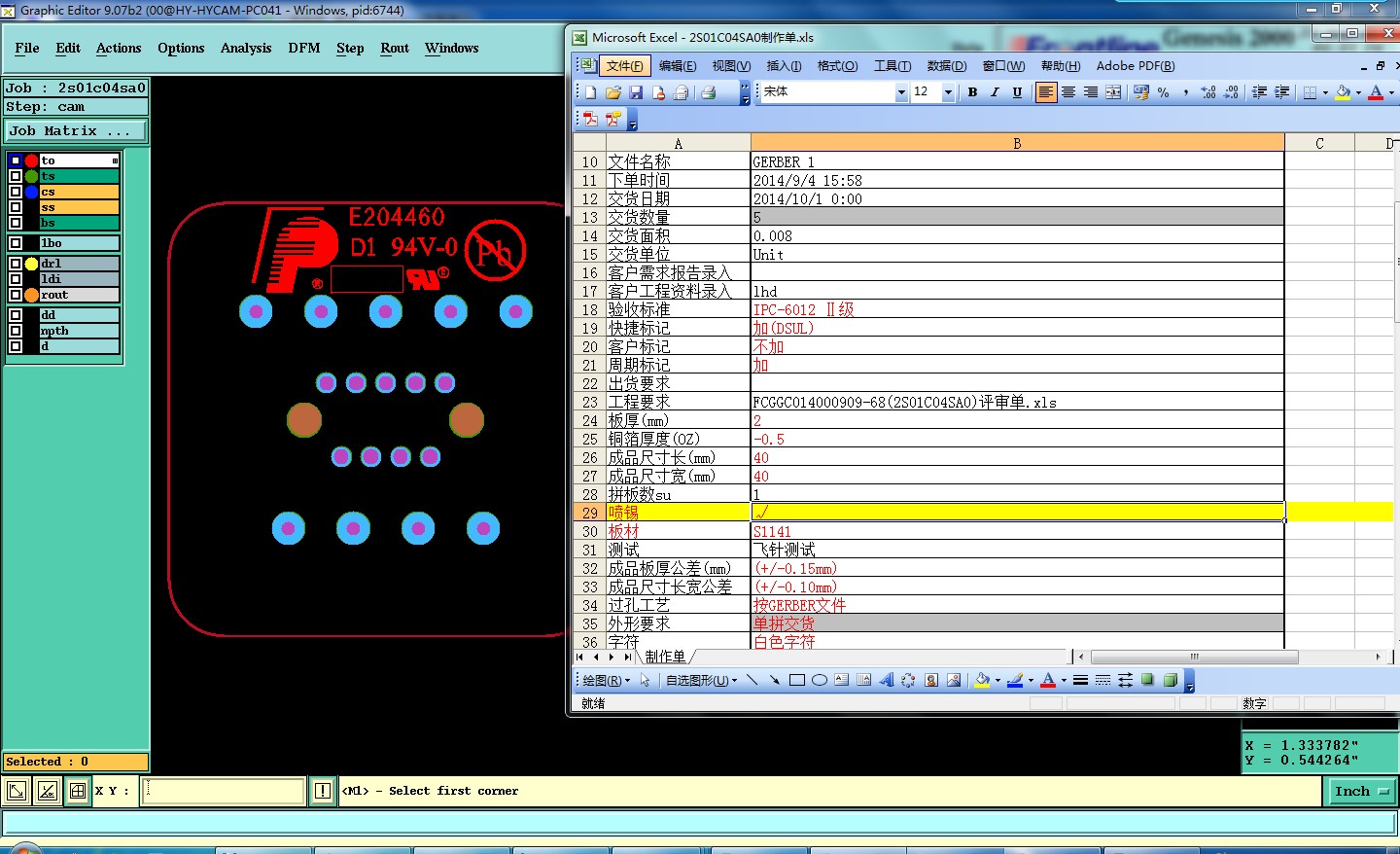Open the 文件(F) menu in Excel

click(624, 66)
